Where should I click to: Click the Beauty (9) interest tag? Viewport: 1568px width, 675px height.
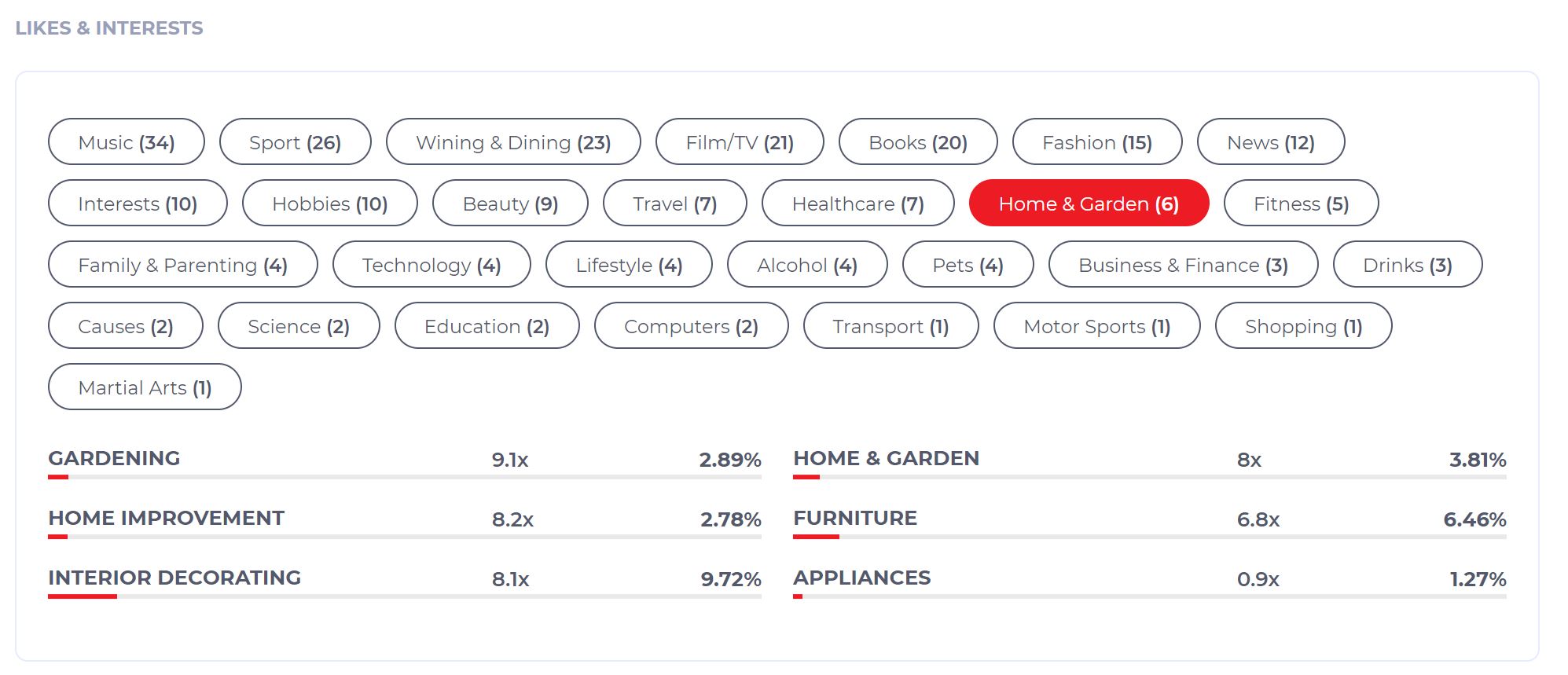pos(509,203)
